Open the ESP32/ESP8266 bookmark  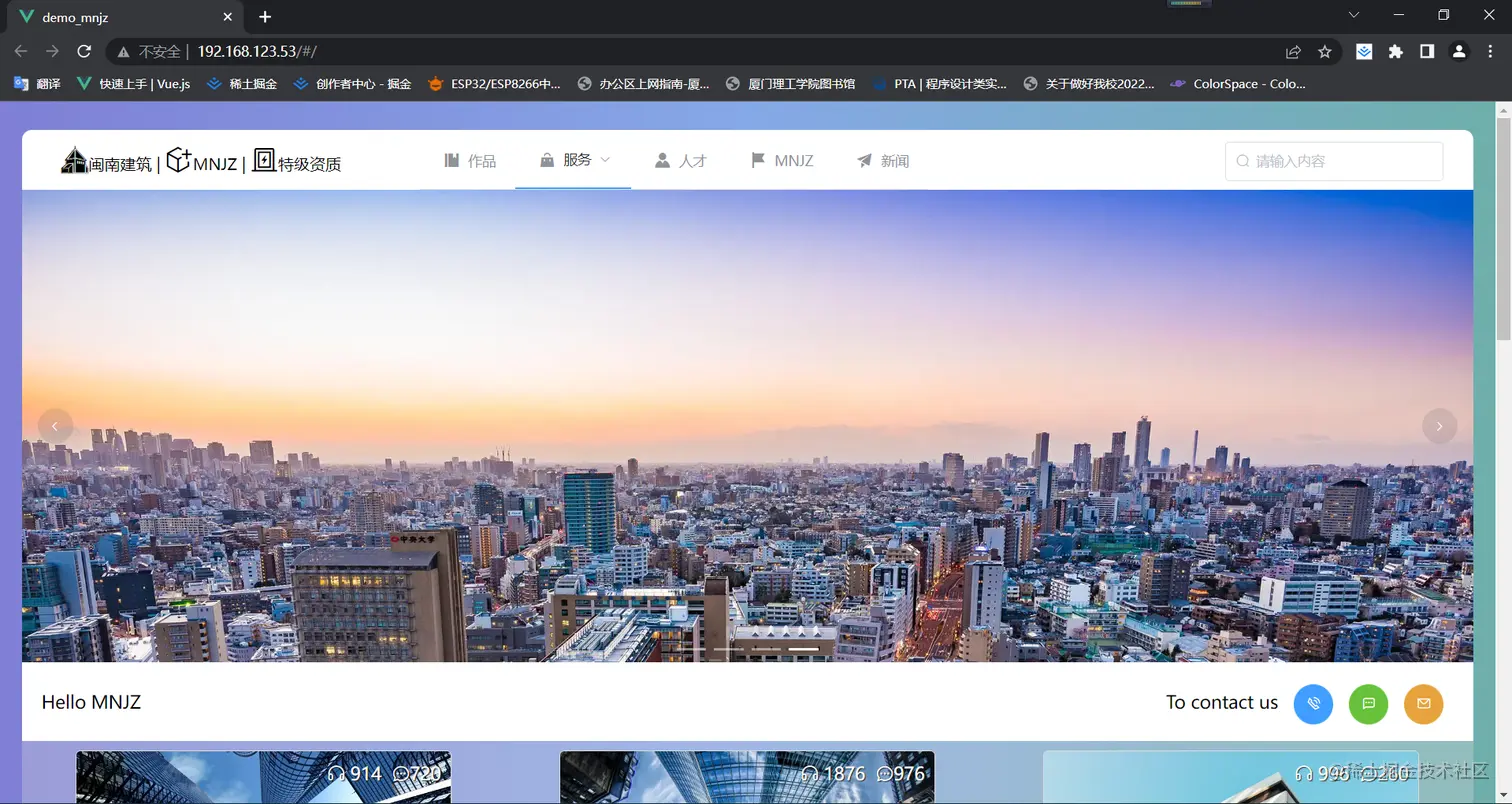[x=494, y=84]
